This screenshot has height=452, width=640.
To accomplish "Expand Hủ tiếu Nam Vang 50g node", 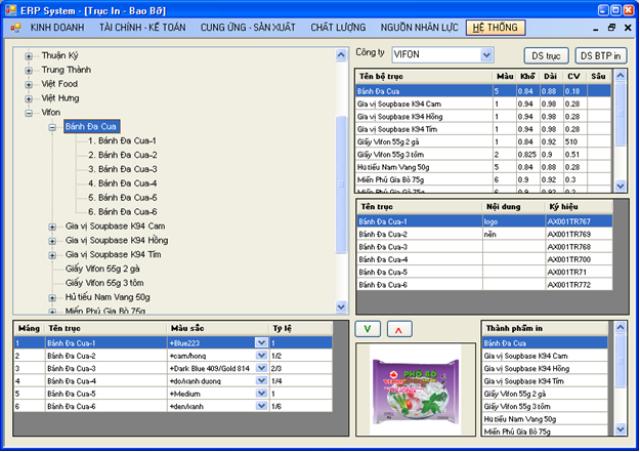I will (52, 298).
